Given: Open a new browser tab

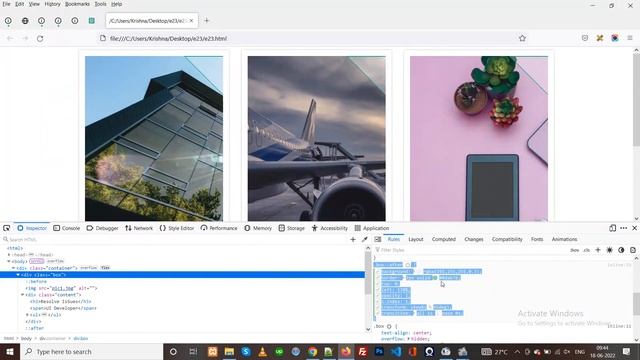Looking at the screenshot, I should tap(207, 20).
